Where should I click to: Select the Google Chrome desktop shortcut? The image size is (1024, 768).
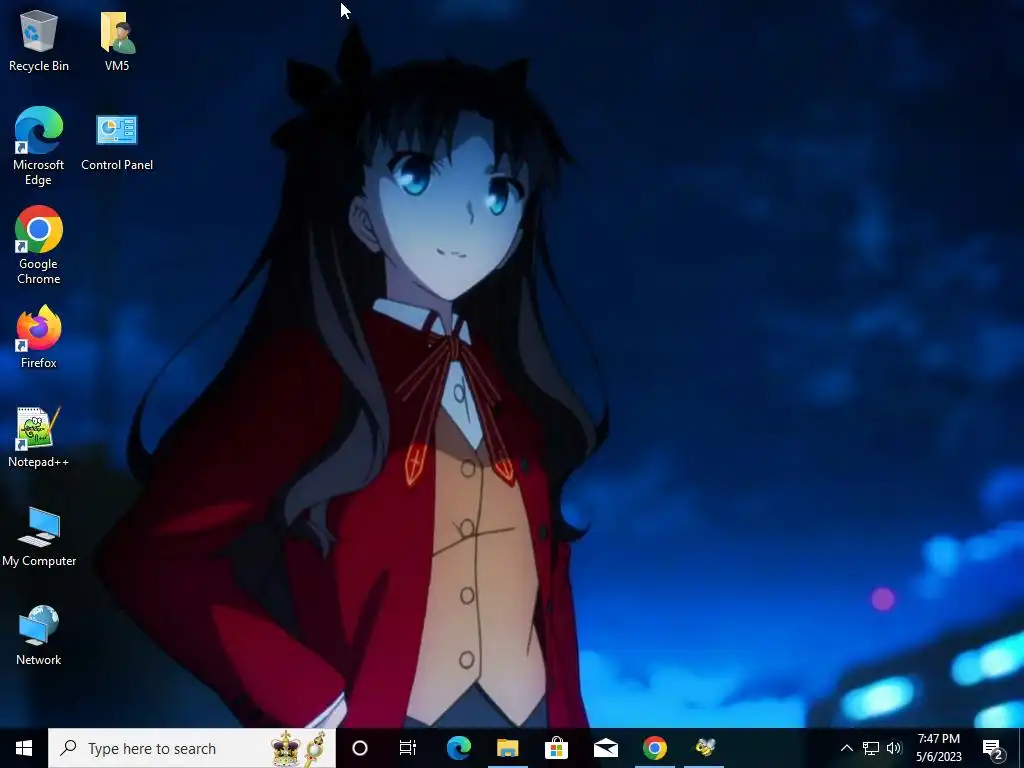[39, 246]
